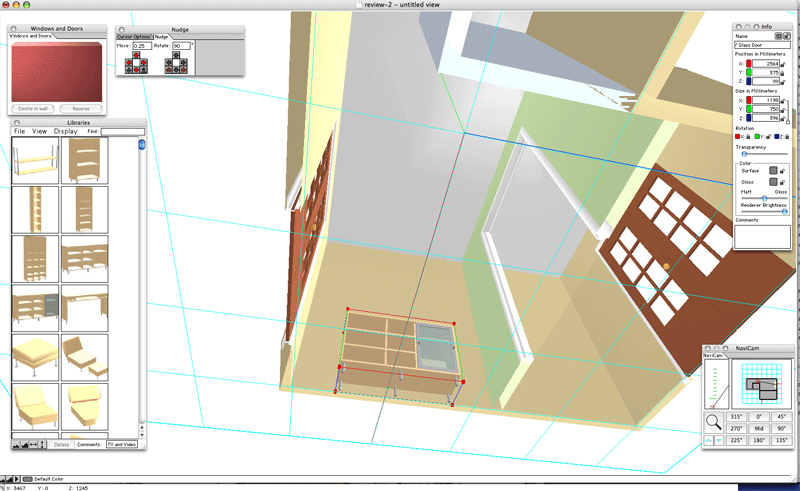Viewport: 800px width, 491px height.
Task: Toggle the Z position lock
Action: tap(783, 82)
